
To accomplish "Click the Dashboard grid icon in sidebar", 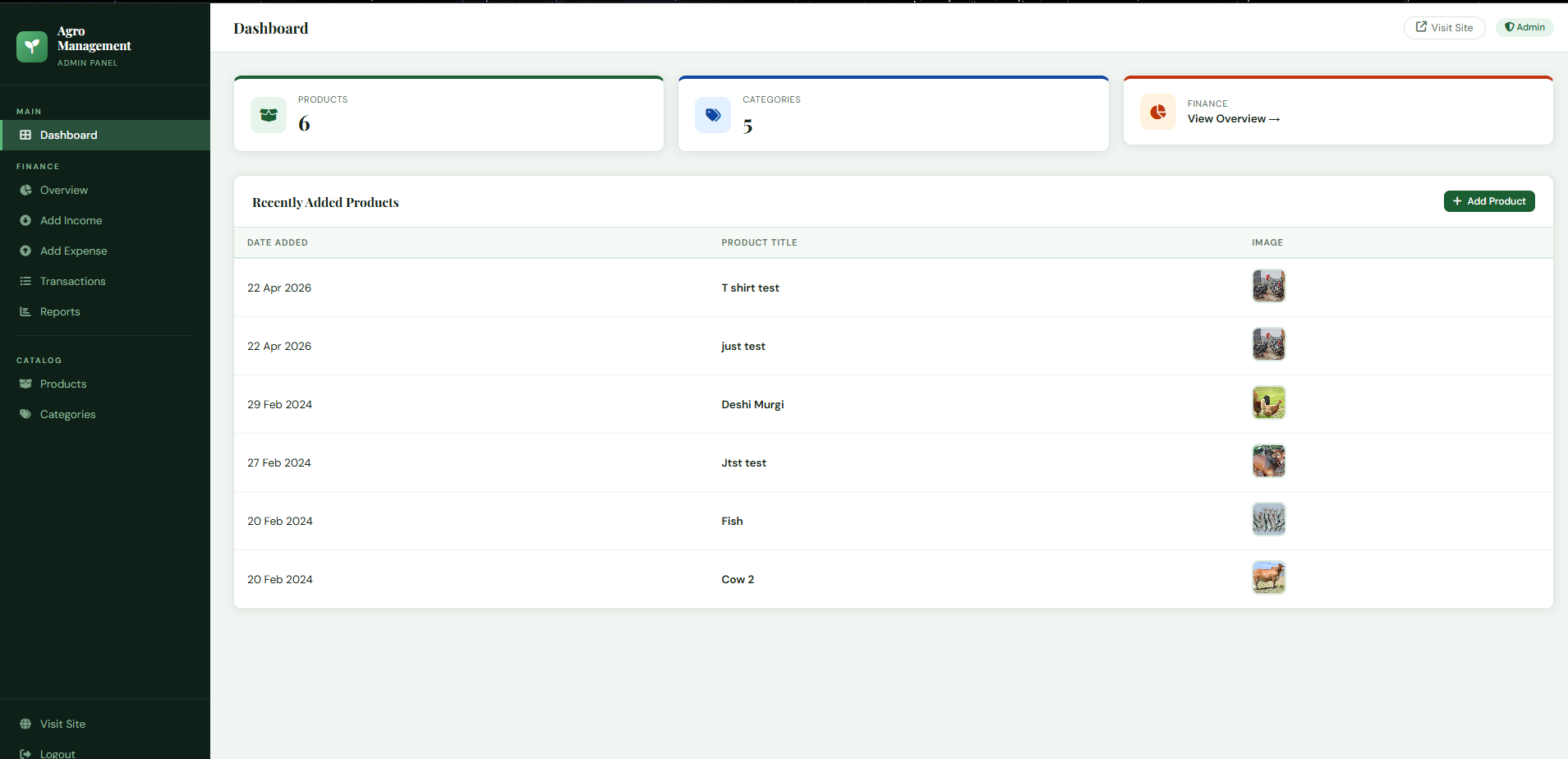I will point(25,135).
